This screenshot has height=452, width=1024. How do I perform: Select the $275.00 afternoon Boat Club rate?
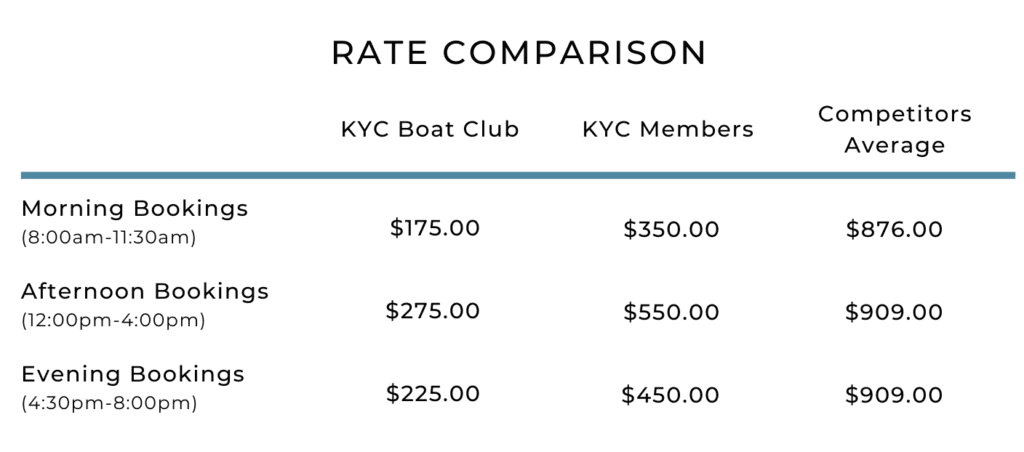(x=433, y=311)
